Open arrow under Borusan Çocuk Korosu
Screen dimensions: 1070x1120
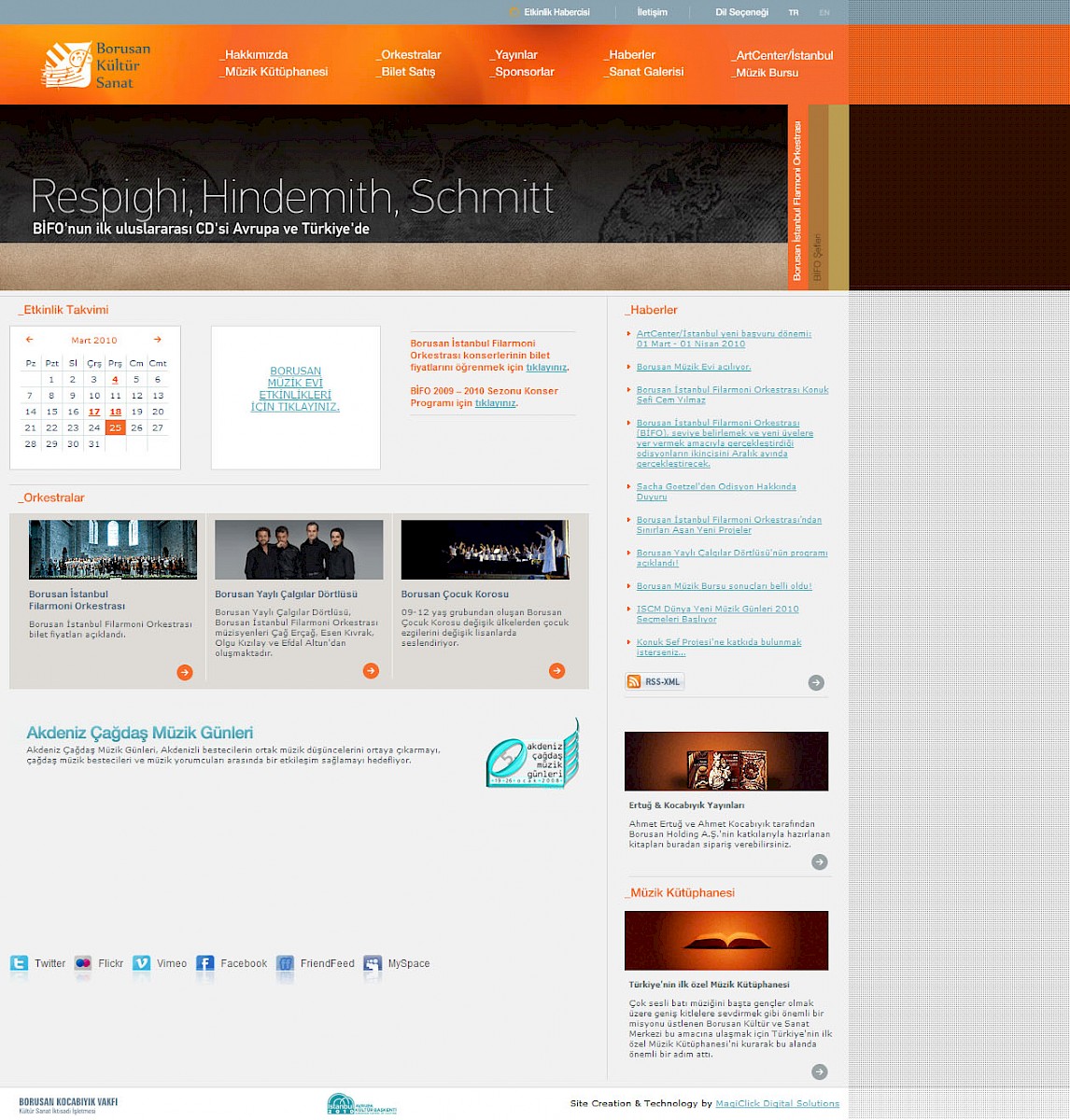[x=556, y=671]
